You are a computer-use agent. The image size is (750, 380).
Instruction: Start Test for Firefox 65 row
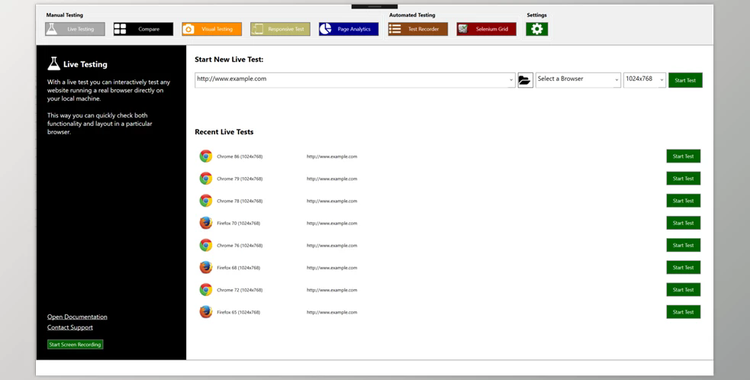684,312
